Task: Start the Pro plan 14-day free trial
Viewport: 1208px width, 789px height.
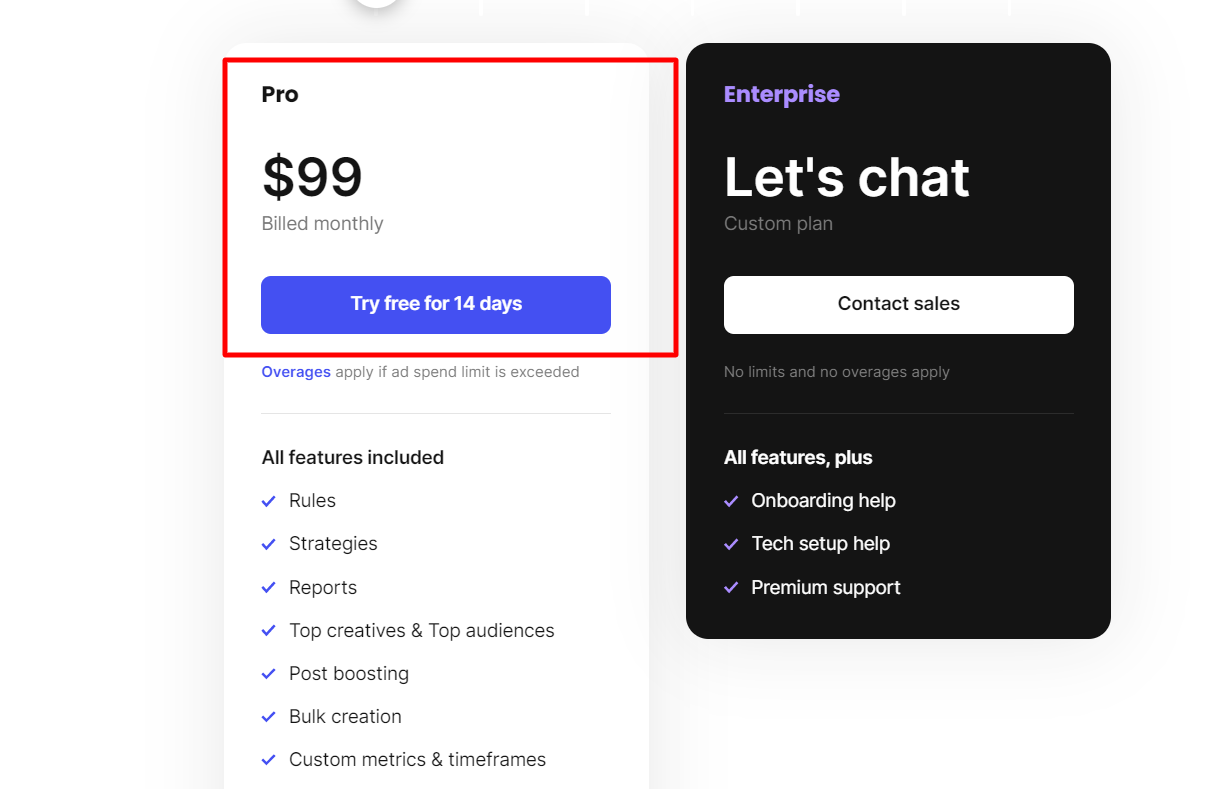Action: click(436, 304)
